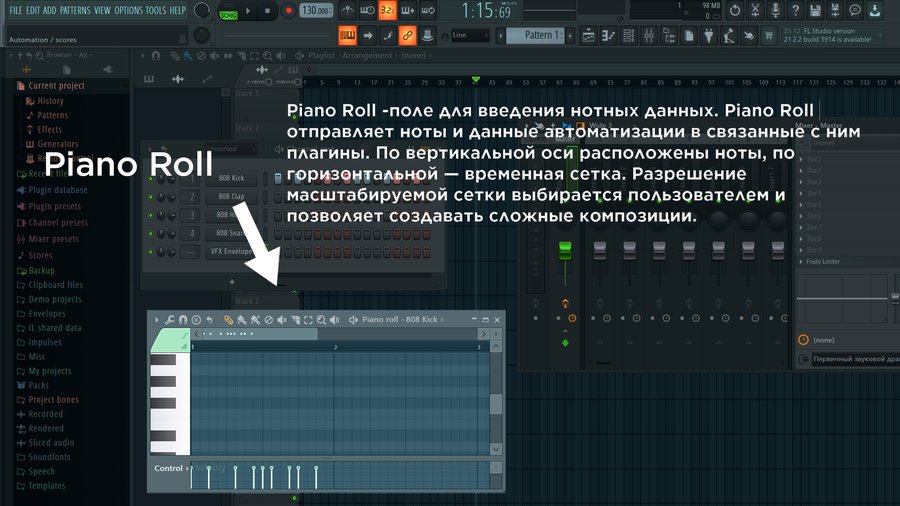Toggle auto-scrolling arrow icon
Viewport: 900px width, 506px height.
[367, 36]
